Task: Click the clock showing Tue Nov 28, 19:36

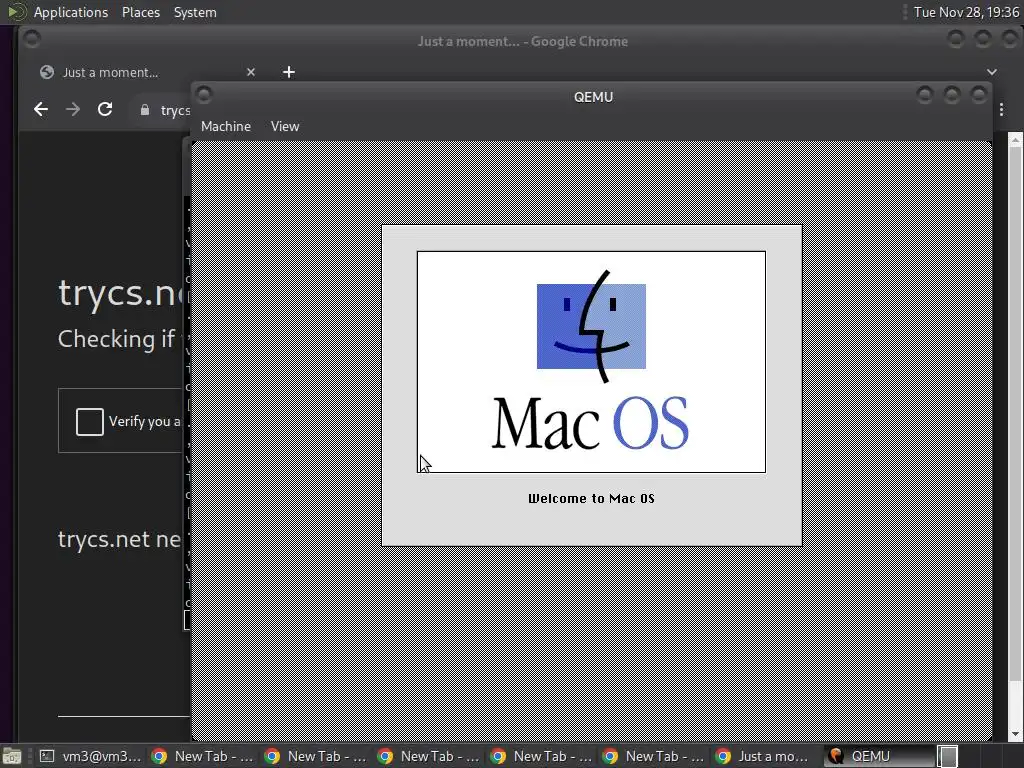Action: point(966,12)
